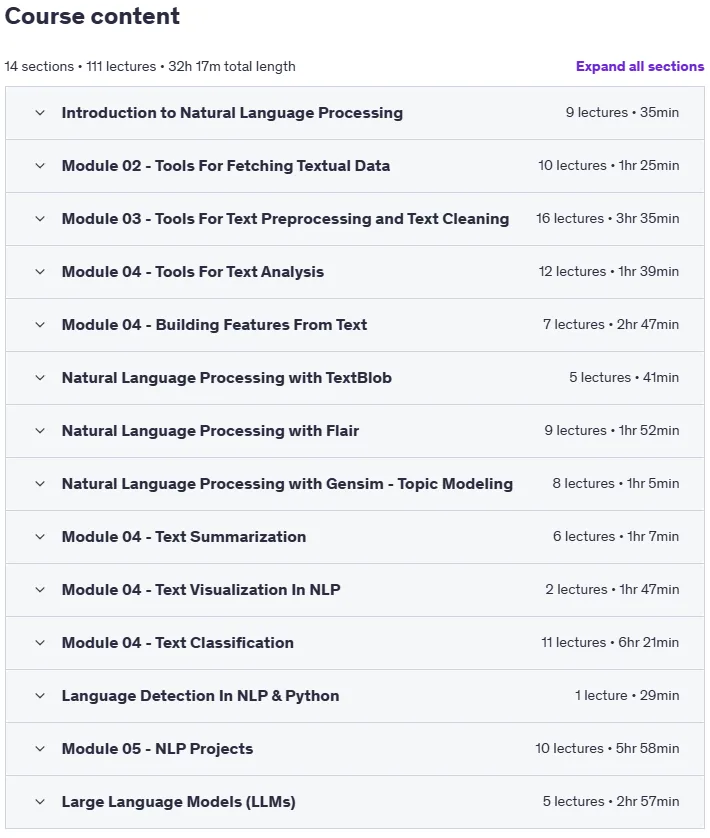Select the Language Detection In NLP & Python title

[x=200, y=696]
